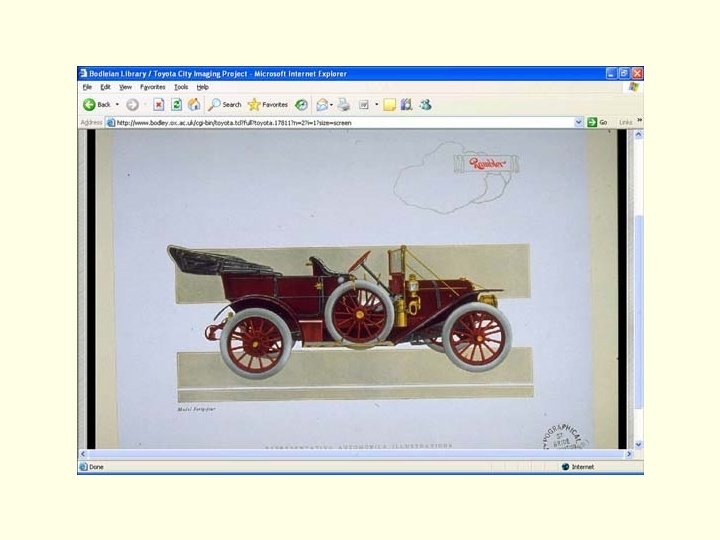Expand the Links toolbar chevron

coord(639,120)
